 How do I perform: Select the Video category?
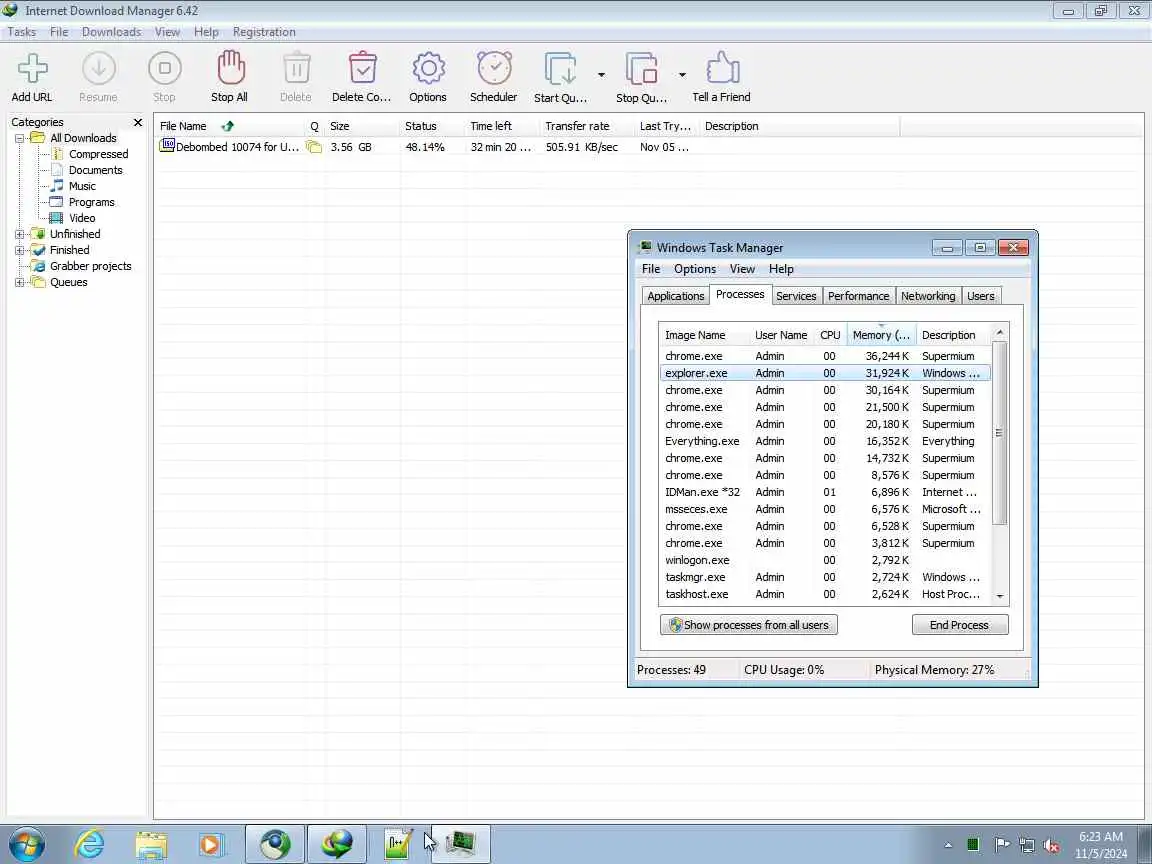82,218
